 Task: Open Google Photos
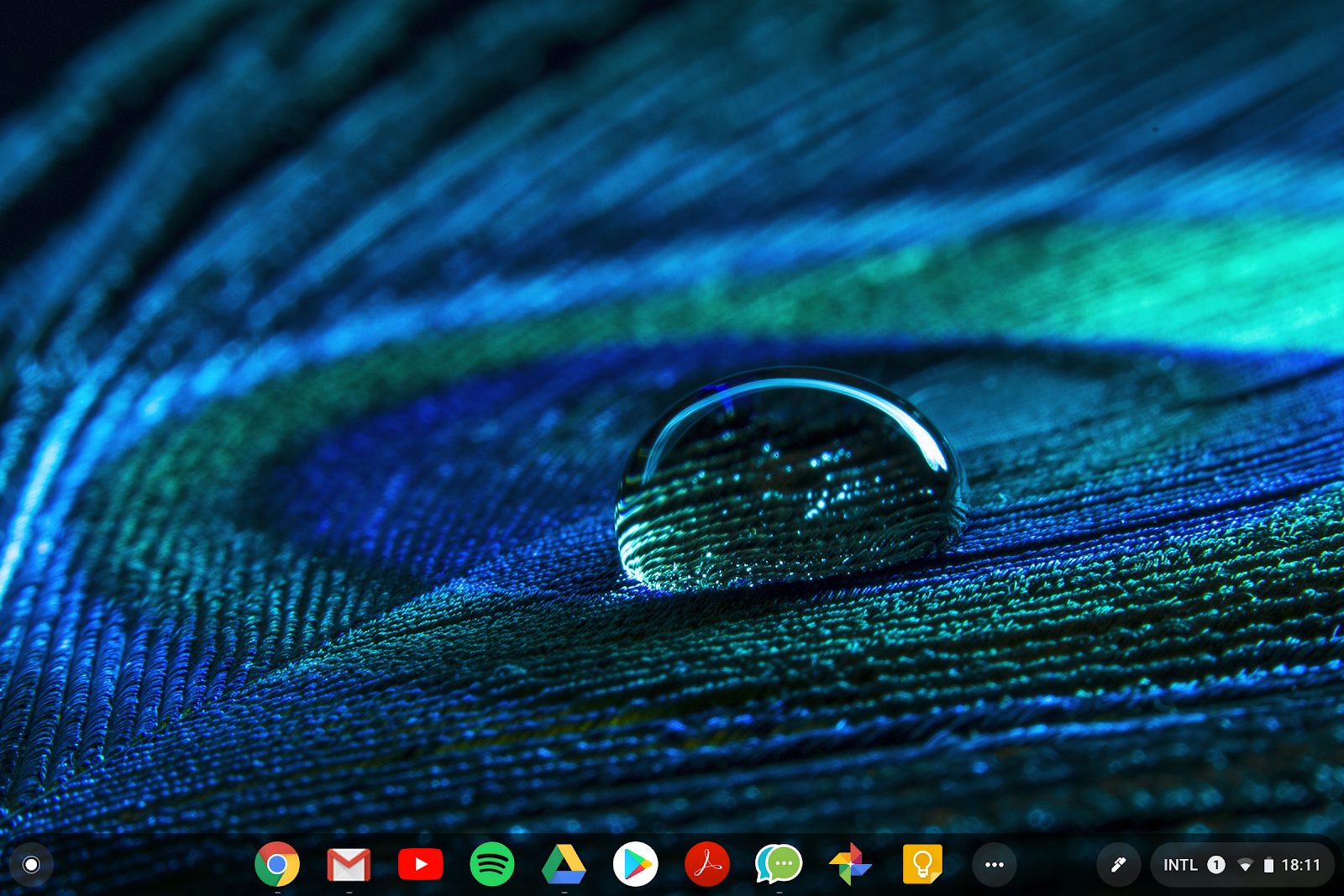click(850, 864)
